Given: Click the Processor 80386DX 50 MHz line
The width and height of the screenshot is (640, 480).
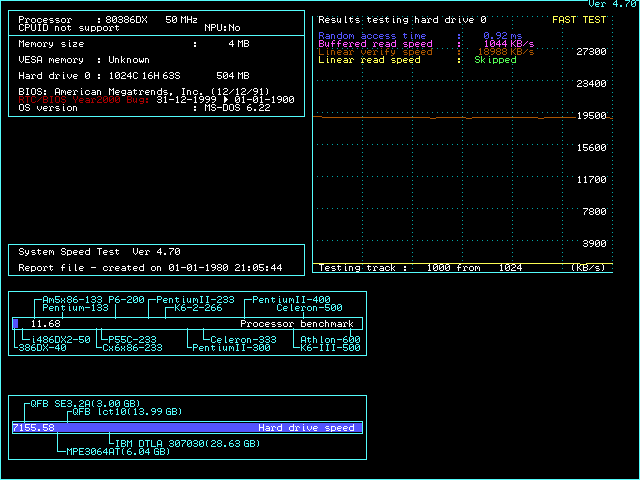Looking at the screenshot, I should click(108, 20).
